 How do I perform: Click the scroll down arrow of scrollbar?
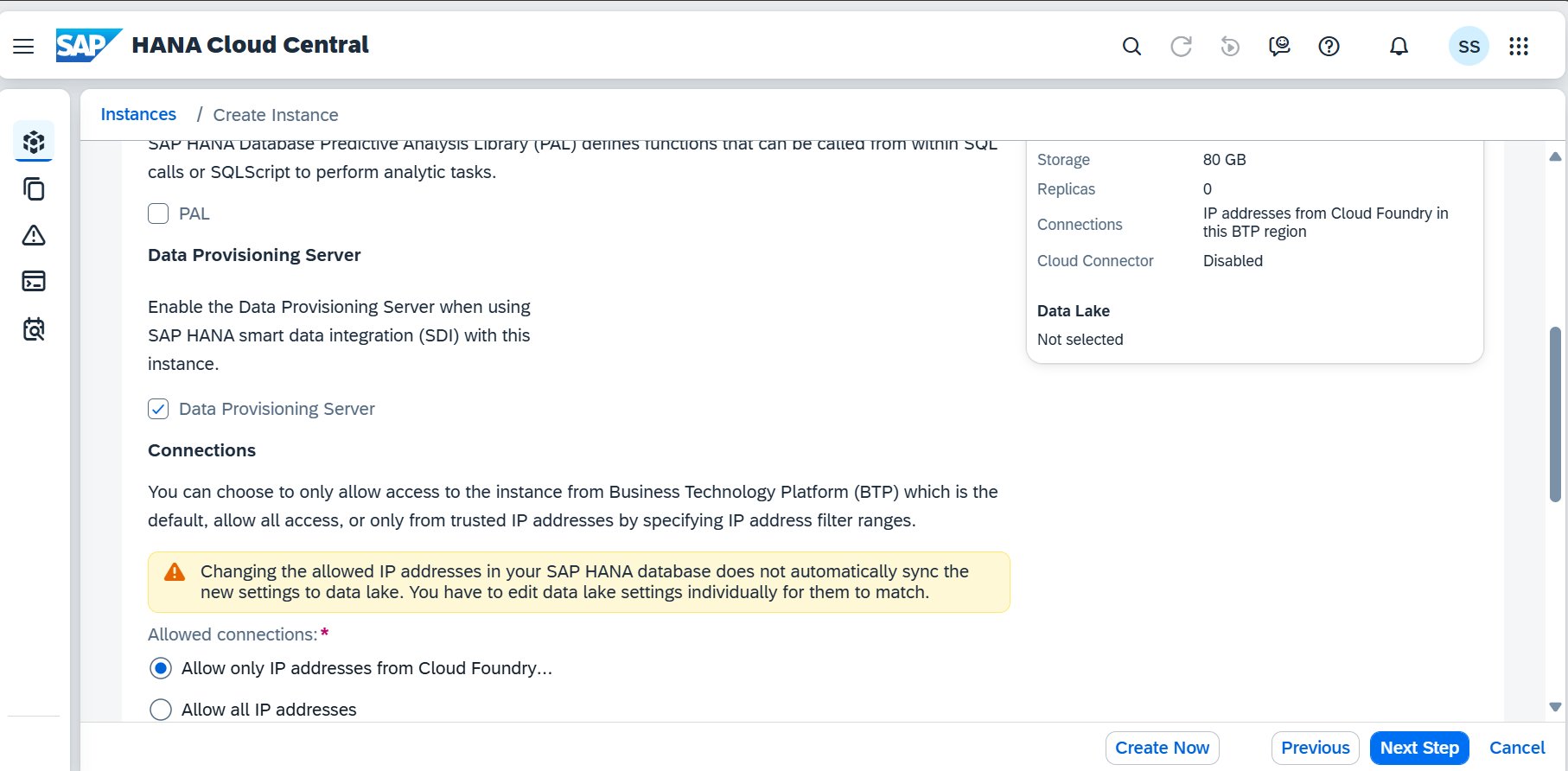click(x=1555, y=707)
